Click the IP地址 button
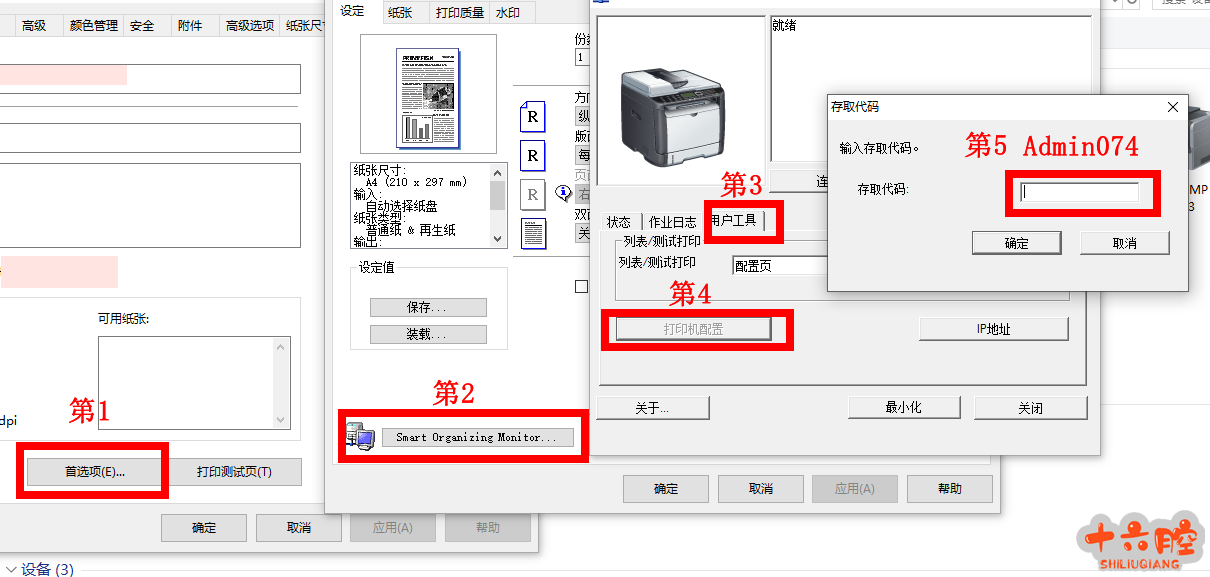The height and width of the screenshot is (577, 1210). pos(993,329)
